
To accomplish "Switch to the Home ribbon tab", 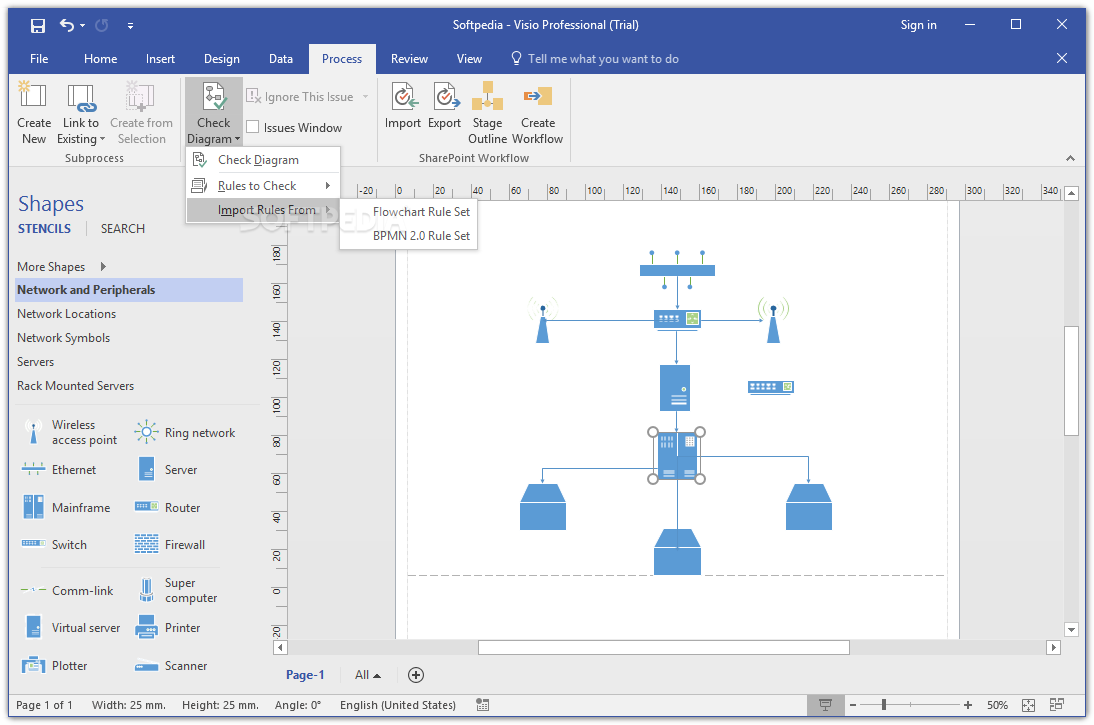I will (x=100, y=59).
